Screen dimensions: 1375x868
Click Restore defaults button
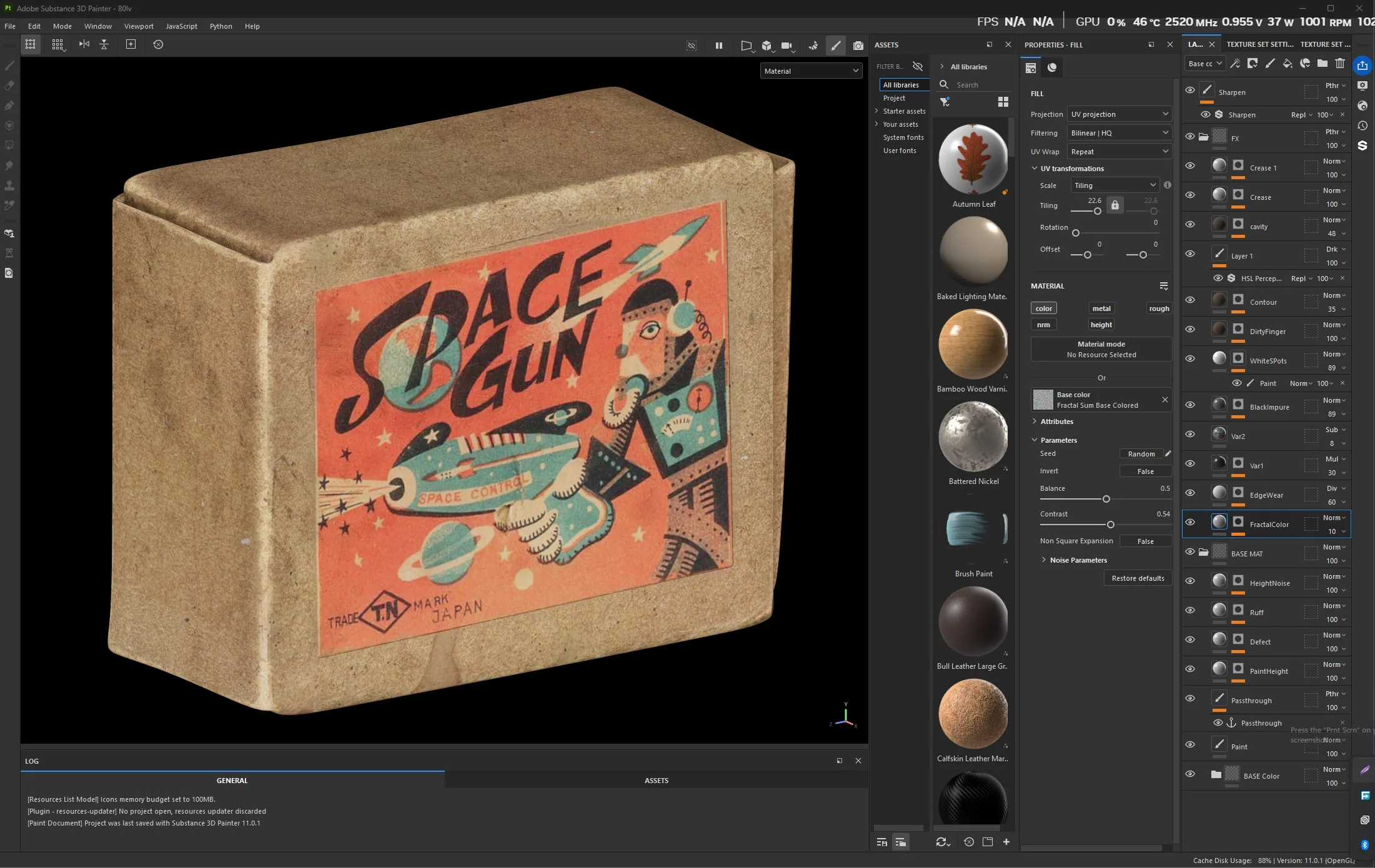[1138, 578]
